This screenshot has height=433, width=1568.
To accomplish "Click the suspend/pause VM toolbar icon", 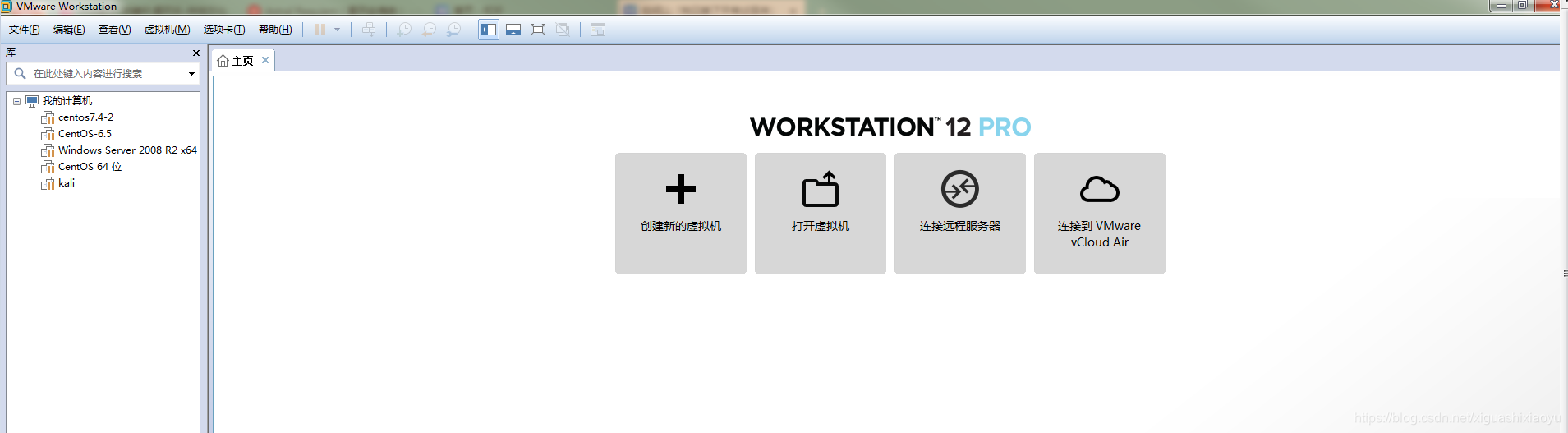I will [320, 30].
